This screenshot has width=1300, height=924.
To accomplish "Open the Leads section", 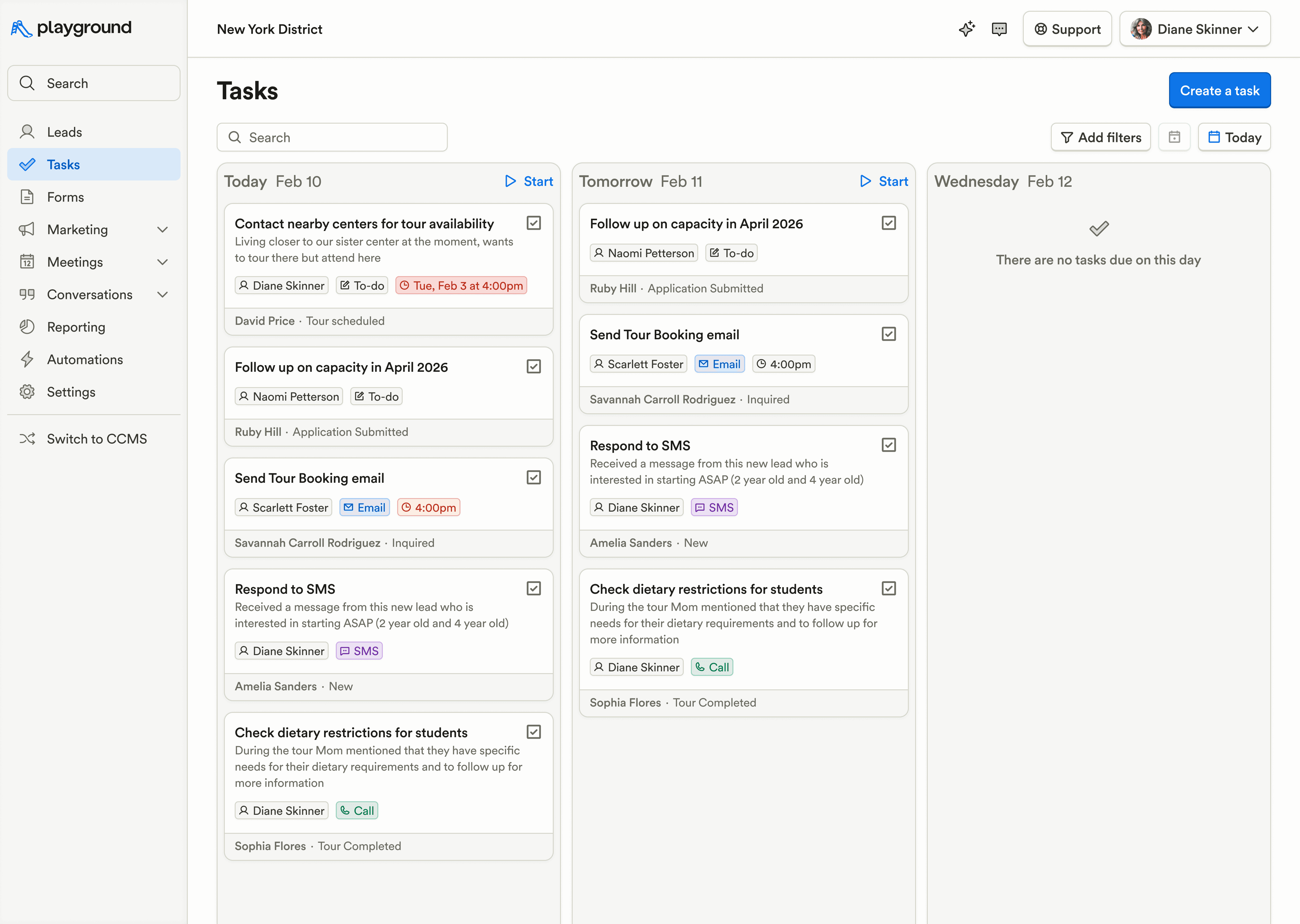I will click(64, 131).
